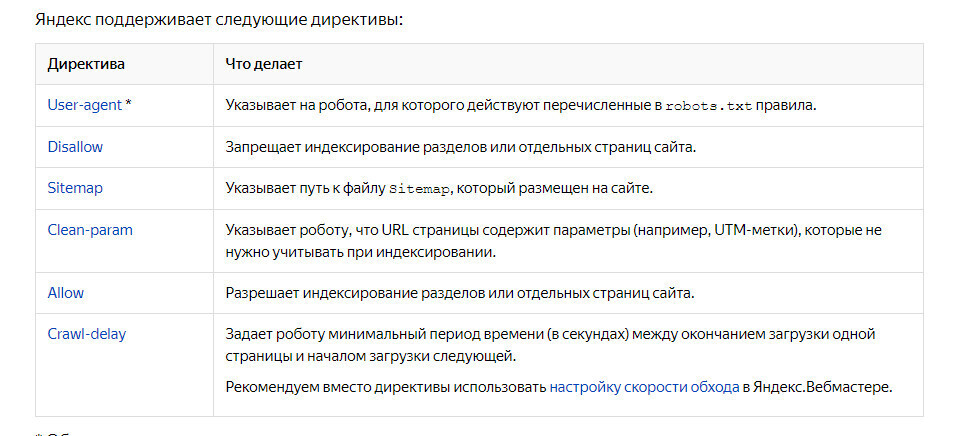Open the Sitemap directive link

point(75,187)
